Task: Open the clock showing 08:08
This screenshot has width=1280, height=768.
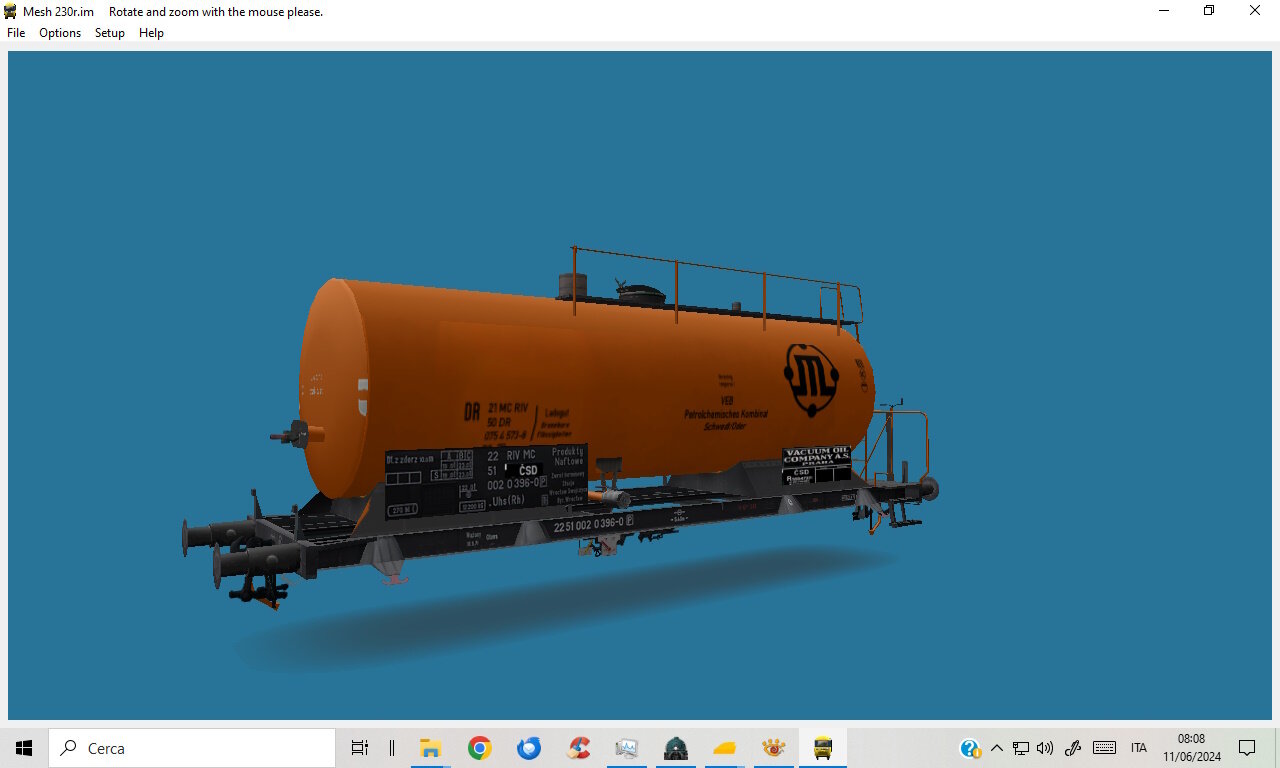Action: point(1192,748)
